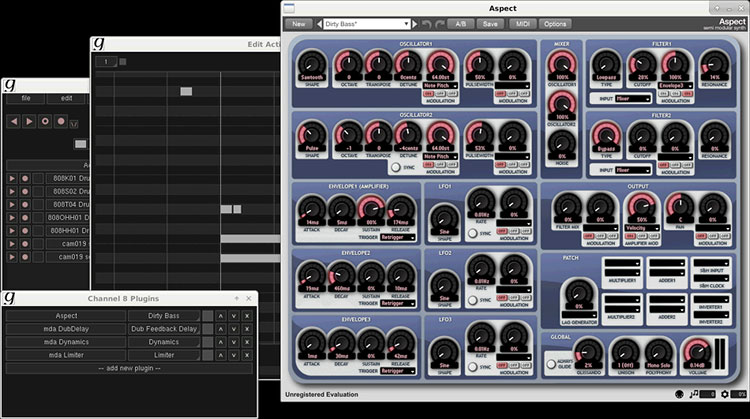This screenshot has width=750, height=419.
Task: Open Envelope2 Retrigger trigger dropdown
Action: pos(397,302)
